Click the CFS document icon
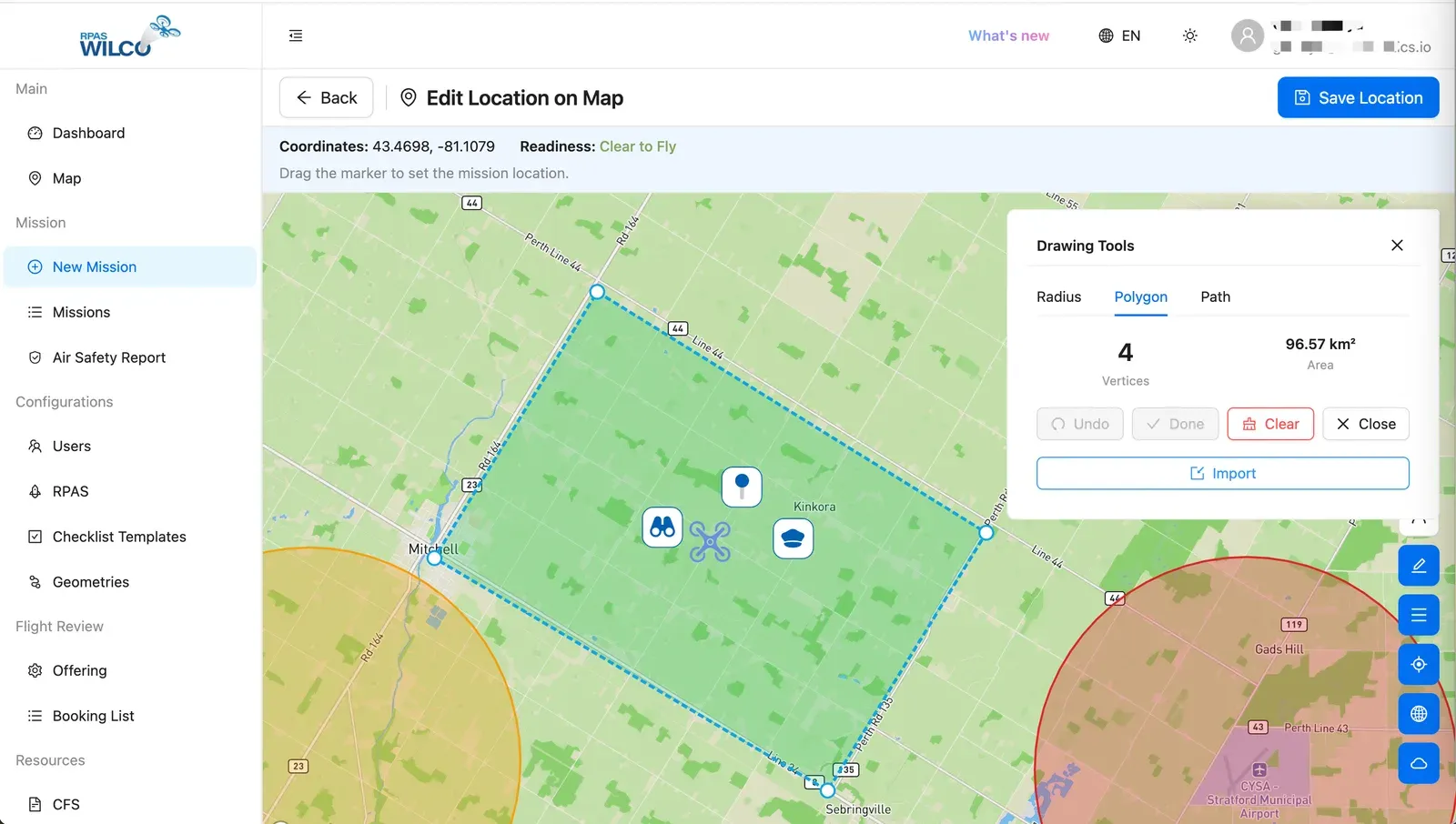The height and width of the screenshot is (824, 1456). pos(35,804)
